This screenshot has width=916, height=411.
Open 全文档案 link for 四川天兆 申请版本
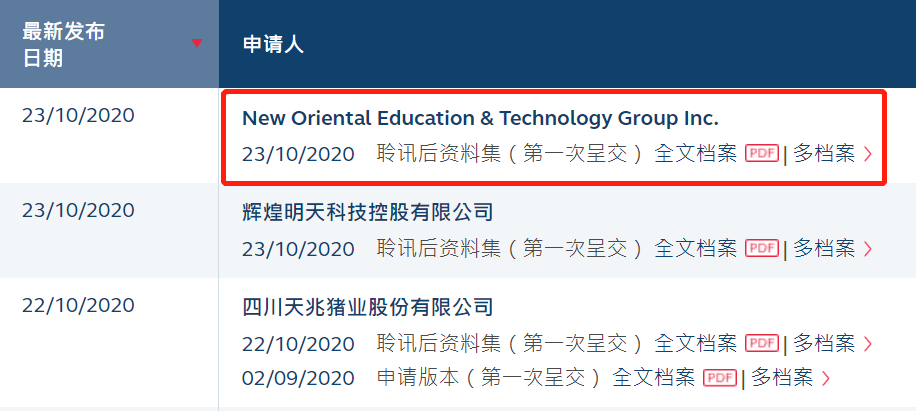tap(654, 378)
